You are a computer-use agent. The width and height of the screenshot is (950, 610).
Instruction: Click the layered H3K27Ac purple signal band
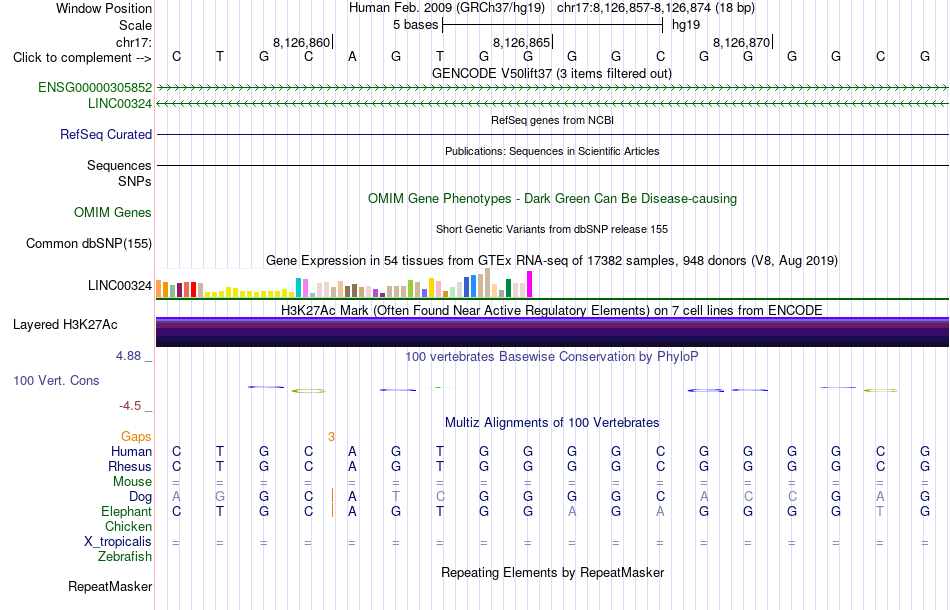(552, 332)
